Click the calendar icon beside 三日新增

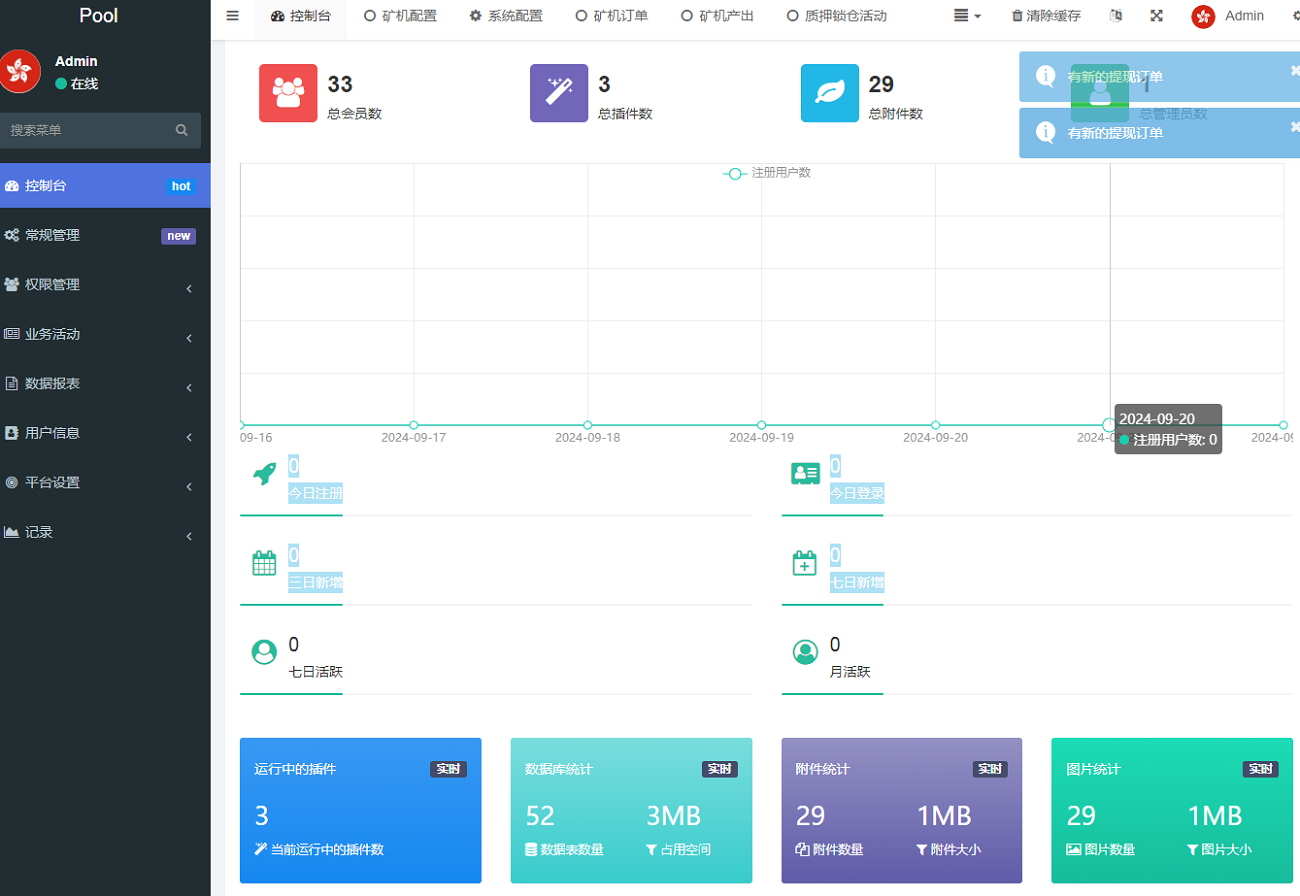(x=264, y=563)
